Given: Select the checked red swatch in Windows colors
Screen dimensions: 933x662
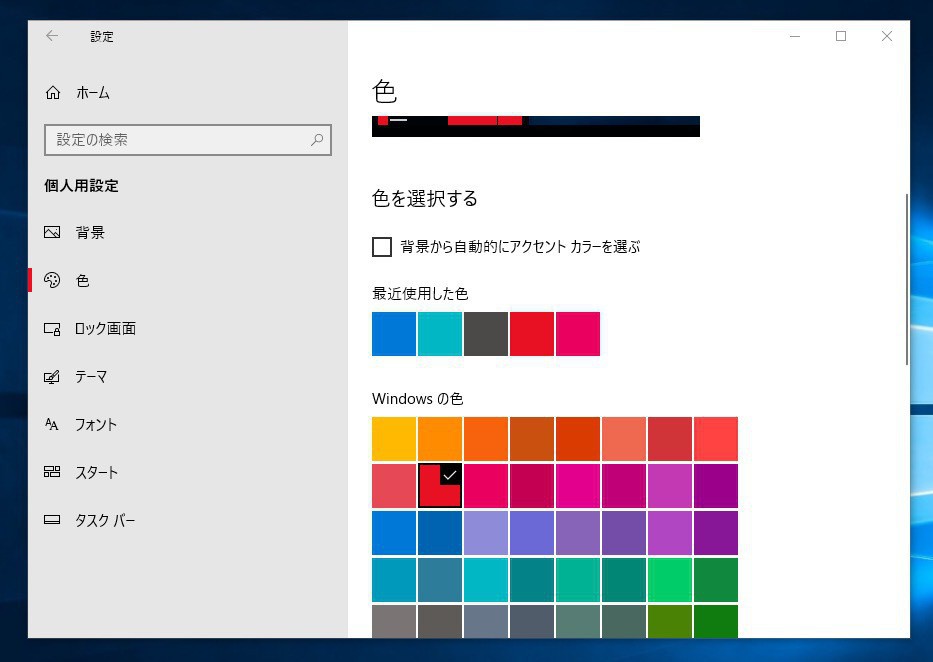Looking at the screenshot, I should pyautogui.click(x=439, y=486).
